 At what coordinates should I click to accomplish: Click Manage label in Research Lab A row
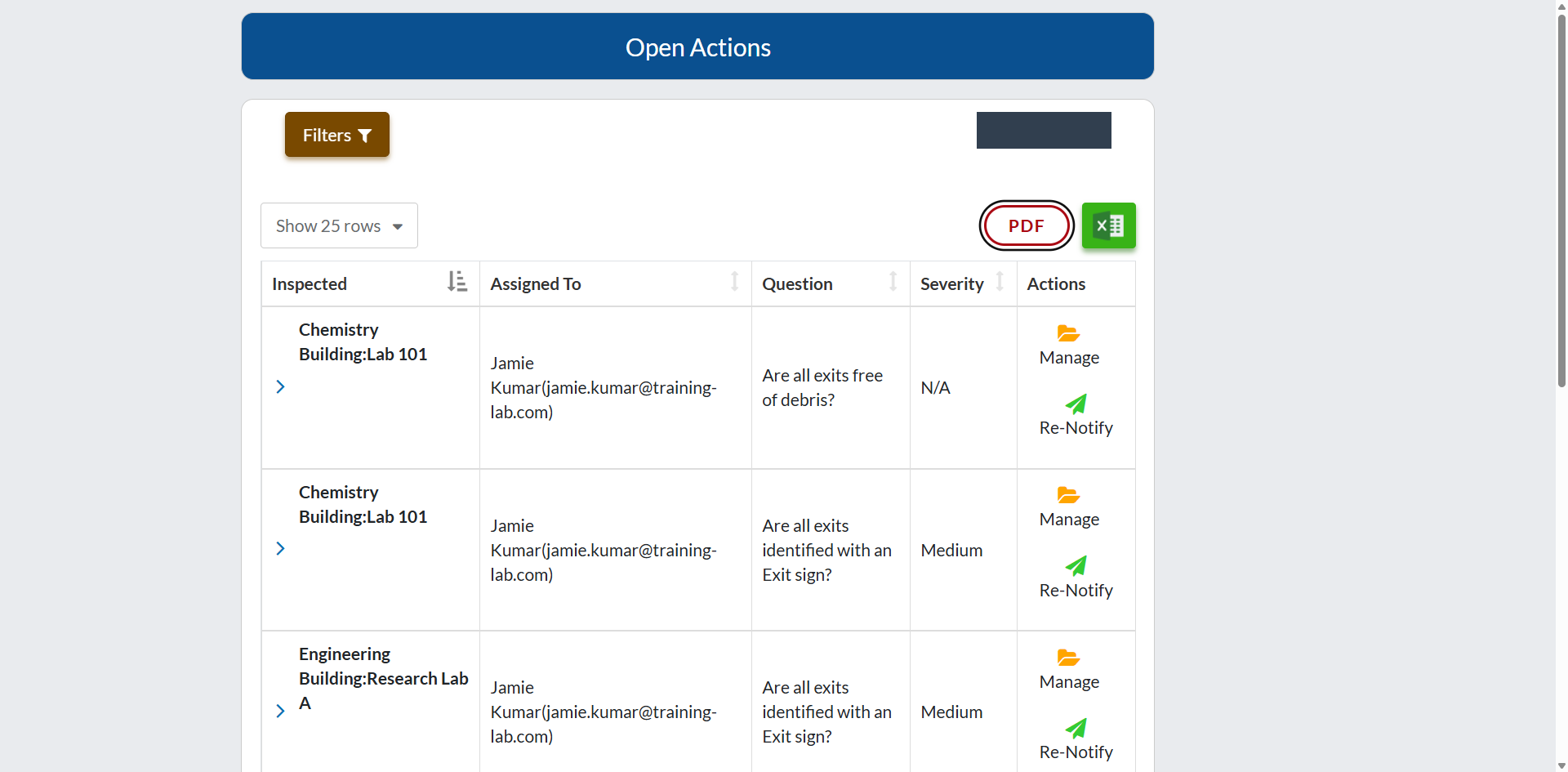click(x=1069, y=682)
